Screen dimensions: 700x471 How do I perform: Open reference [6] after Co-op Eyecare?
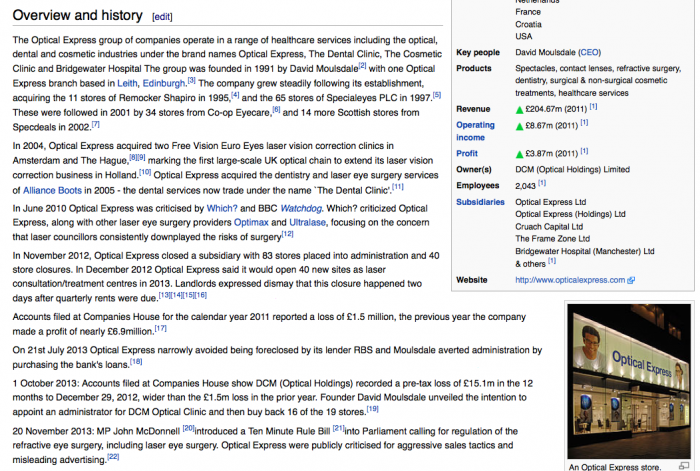click(x=276, y=110)
